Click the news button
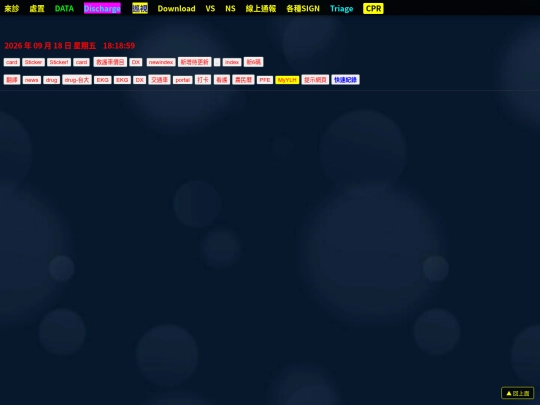 pos(32,80)
